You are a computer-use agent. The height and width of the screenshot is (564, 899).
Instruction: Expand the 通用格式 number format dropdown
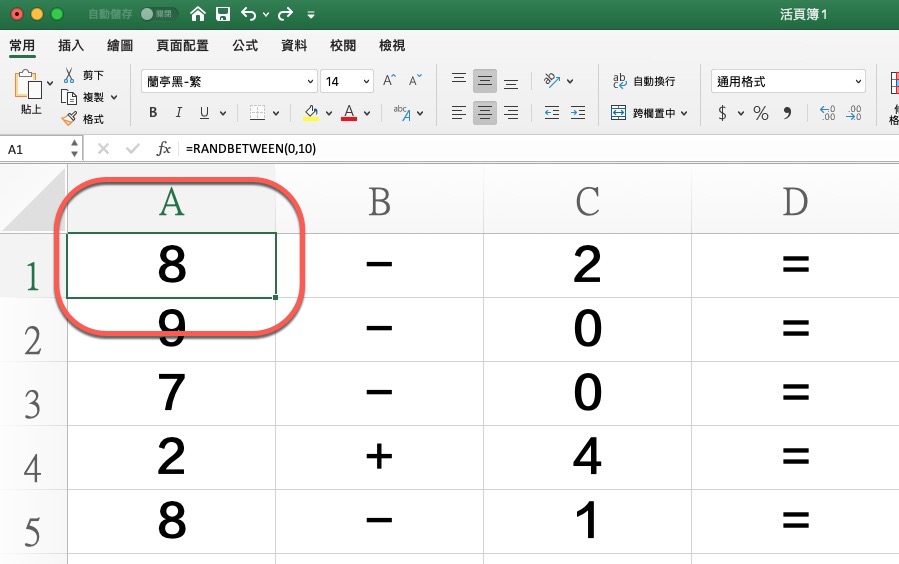pyautogui.click(x=788, y=81)
